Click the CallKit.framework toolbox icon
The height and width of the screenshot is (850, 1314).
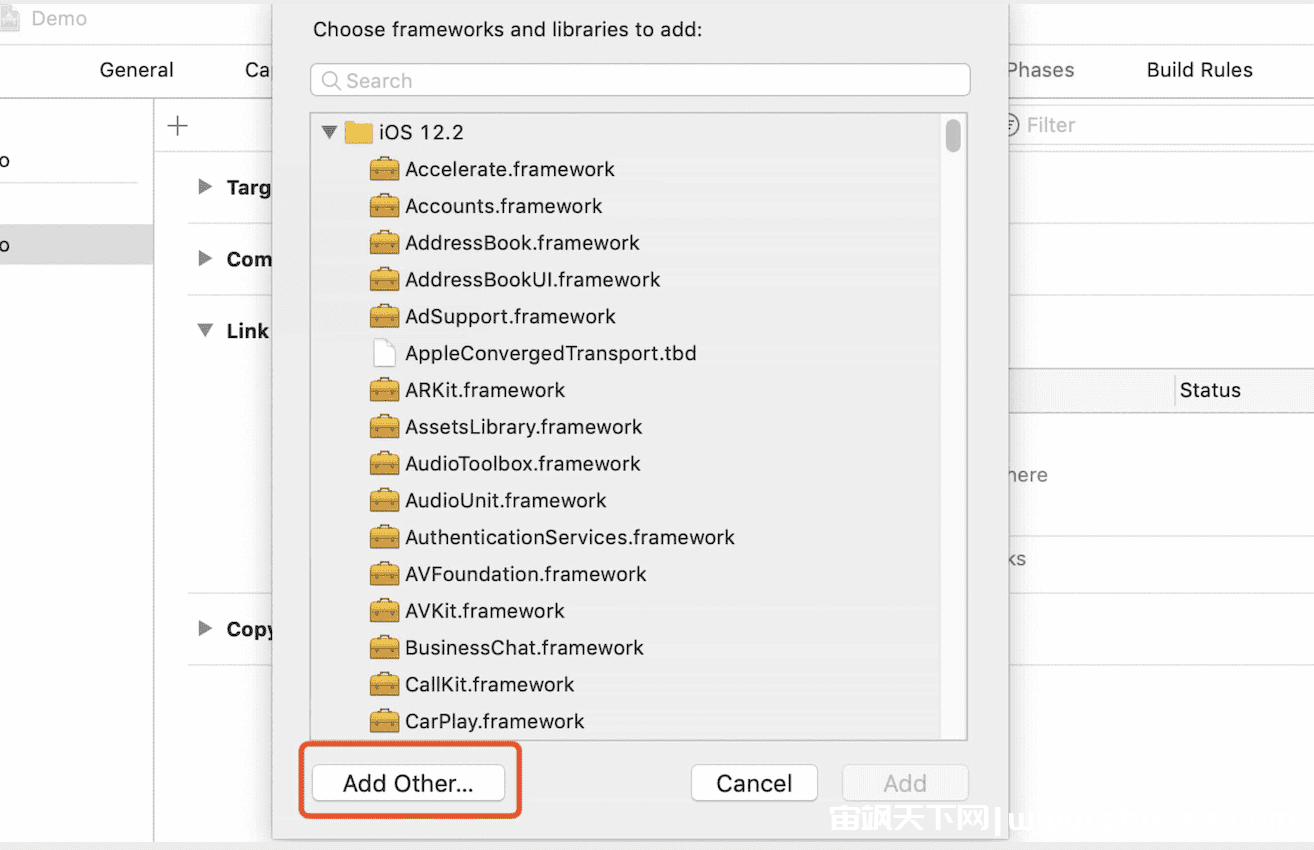(385, 685)
